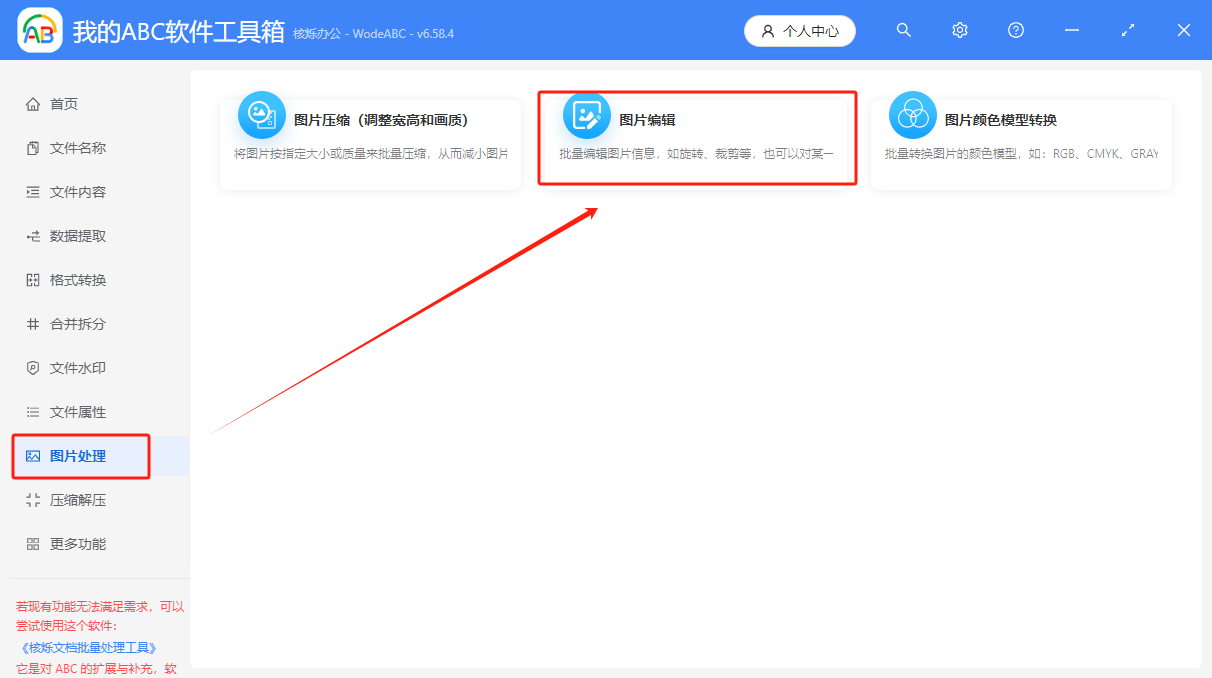Click the 图片压缩 round blue icon
Image resolution: width=1212 pixels, height=678 pixels.
coord(262,115)
